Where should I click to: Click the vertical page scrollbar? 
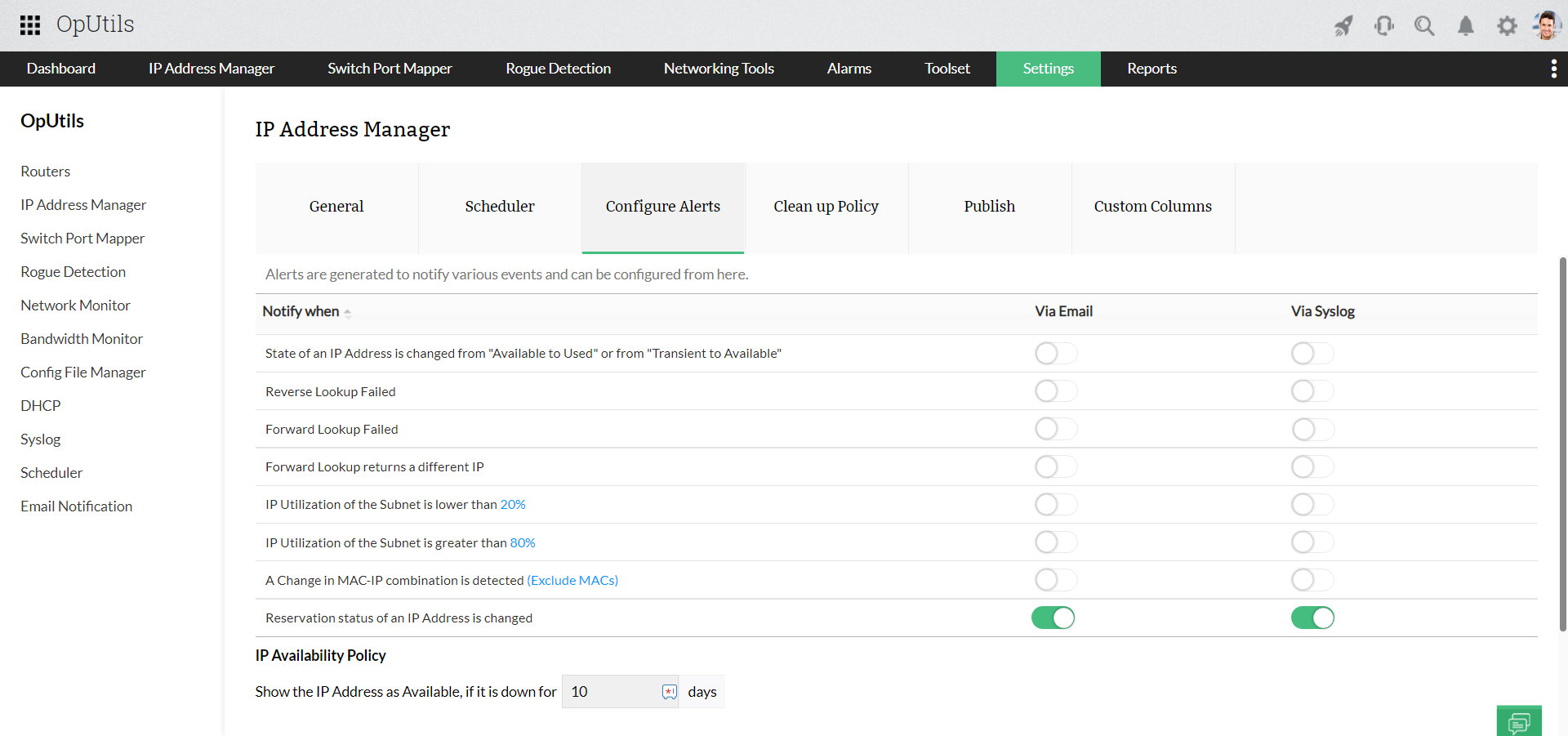pos(1563,444)
